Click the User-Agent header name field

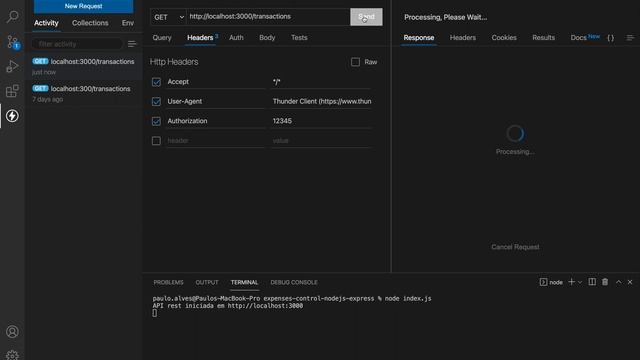click(x=216, y=101)
